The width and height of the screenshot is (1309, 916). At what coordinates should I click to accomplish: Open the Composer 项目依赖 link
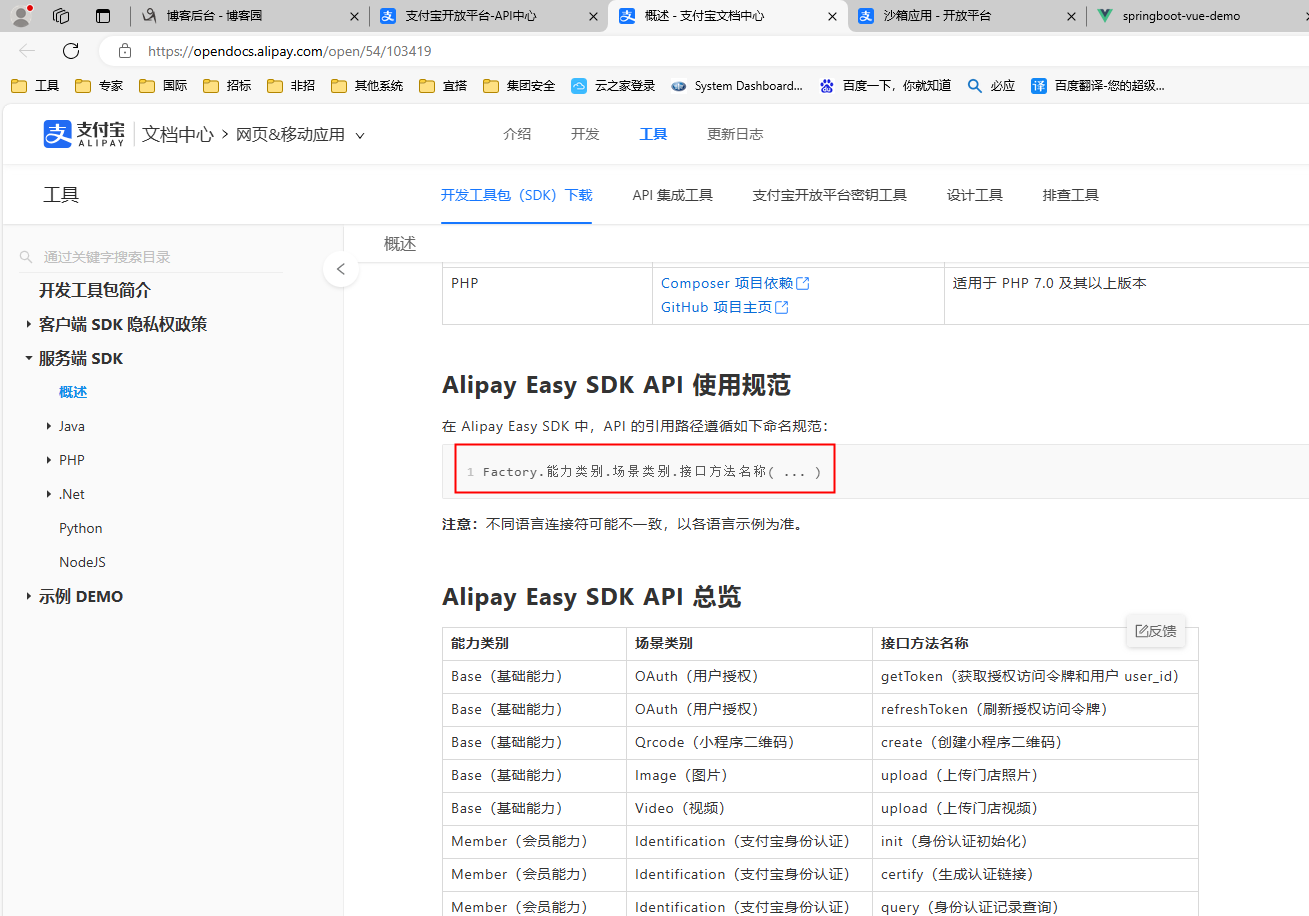pos(727,284)
